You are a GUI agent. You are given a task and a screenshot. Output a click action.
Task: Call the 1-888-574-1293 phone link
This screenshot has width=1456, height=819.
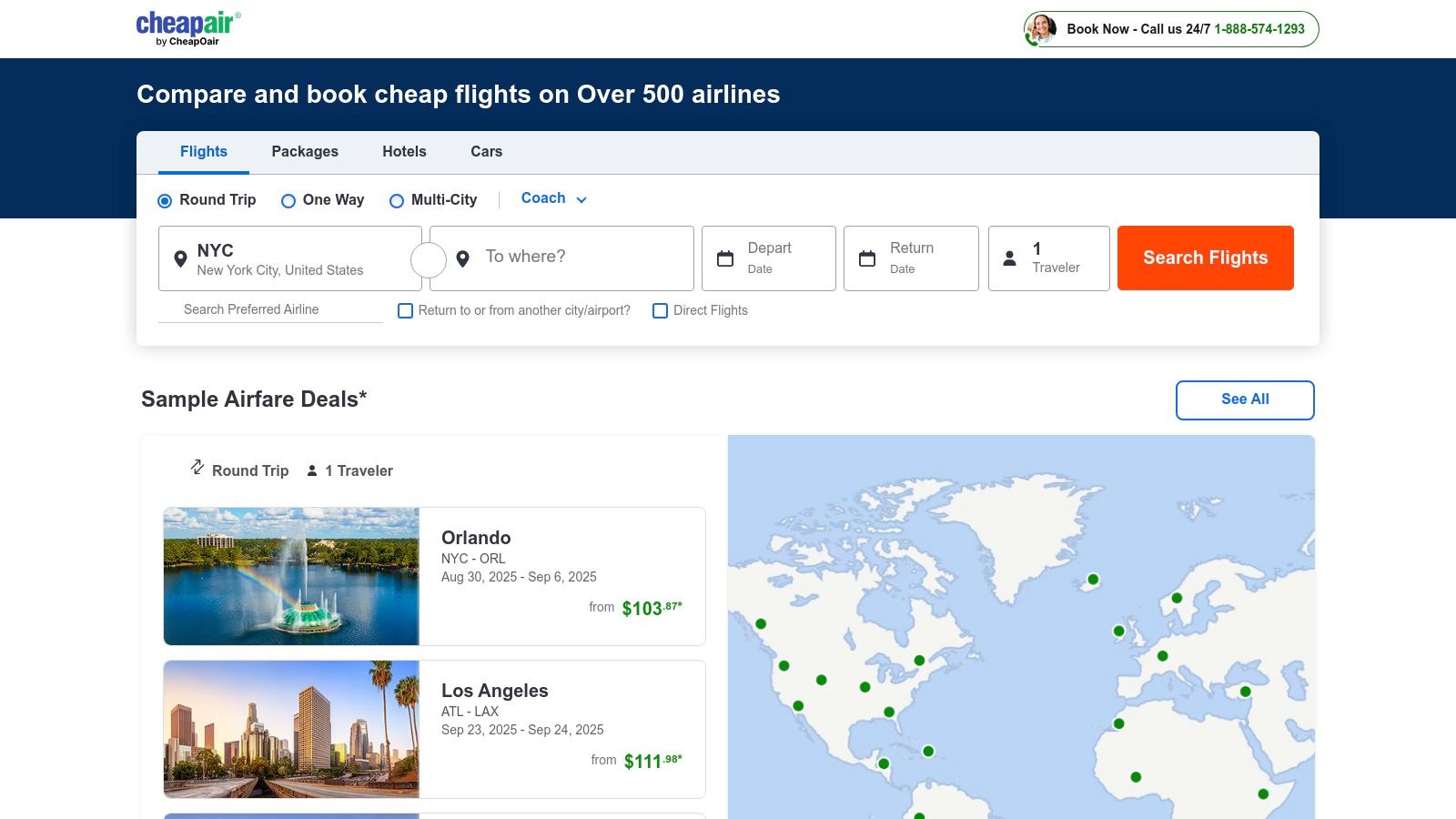[1259, 29]
